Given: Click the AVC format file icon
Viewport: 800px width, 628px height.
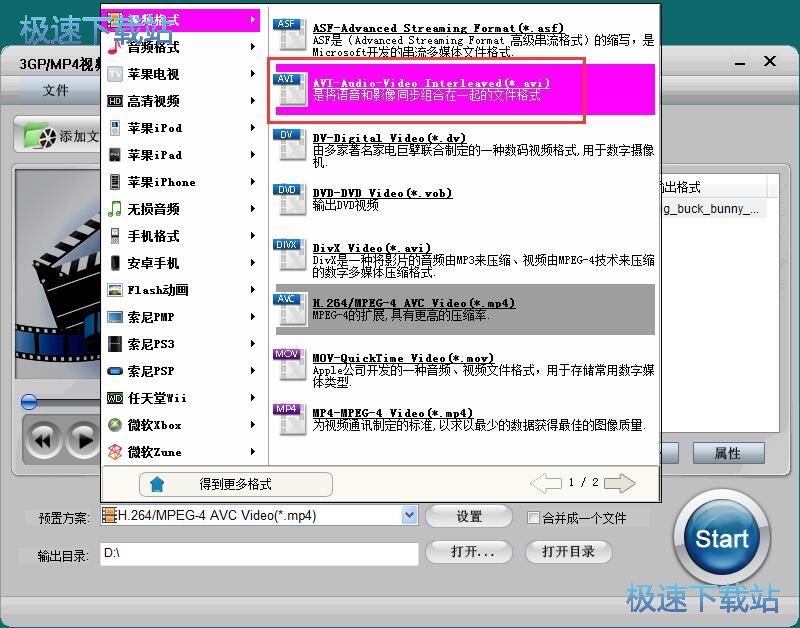Looking at the screenshot, I should point(290,309).
